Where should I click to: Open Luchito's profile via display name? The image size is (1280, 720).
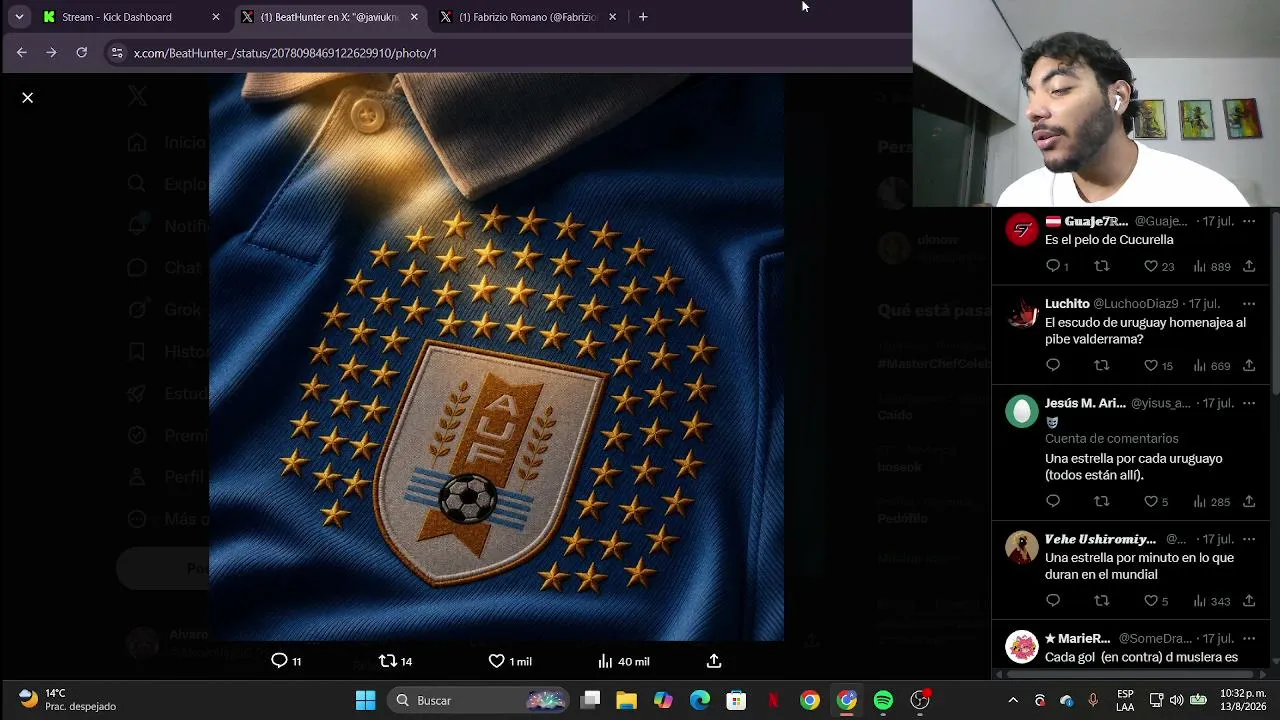(x=1067, y=303)
